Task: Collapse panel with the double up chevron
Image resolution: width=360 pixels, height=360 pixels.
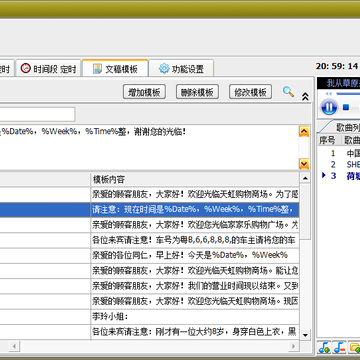Action: coord(305,96)
